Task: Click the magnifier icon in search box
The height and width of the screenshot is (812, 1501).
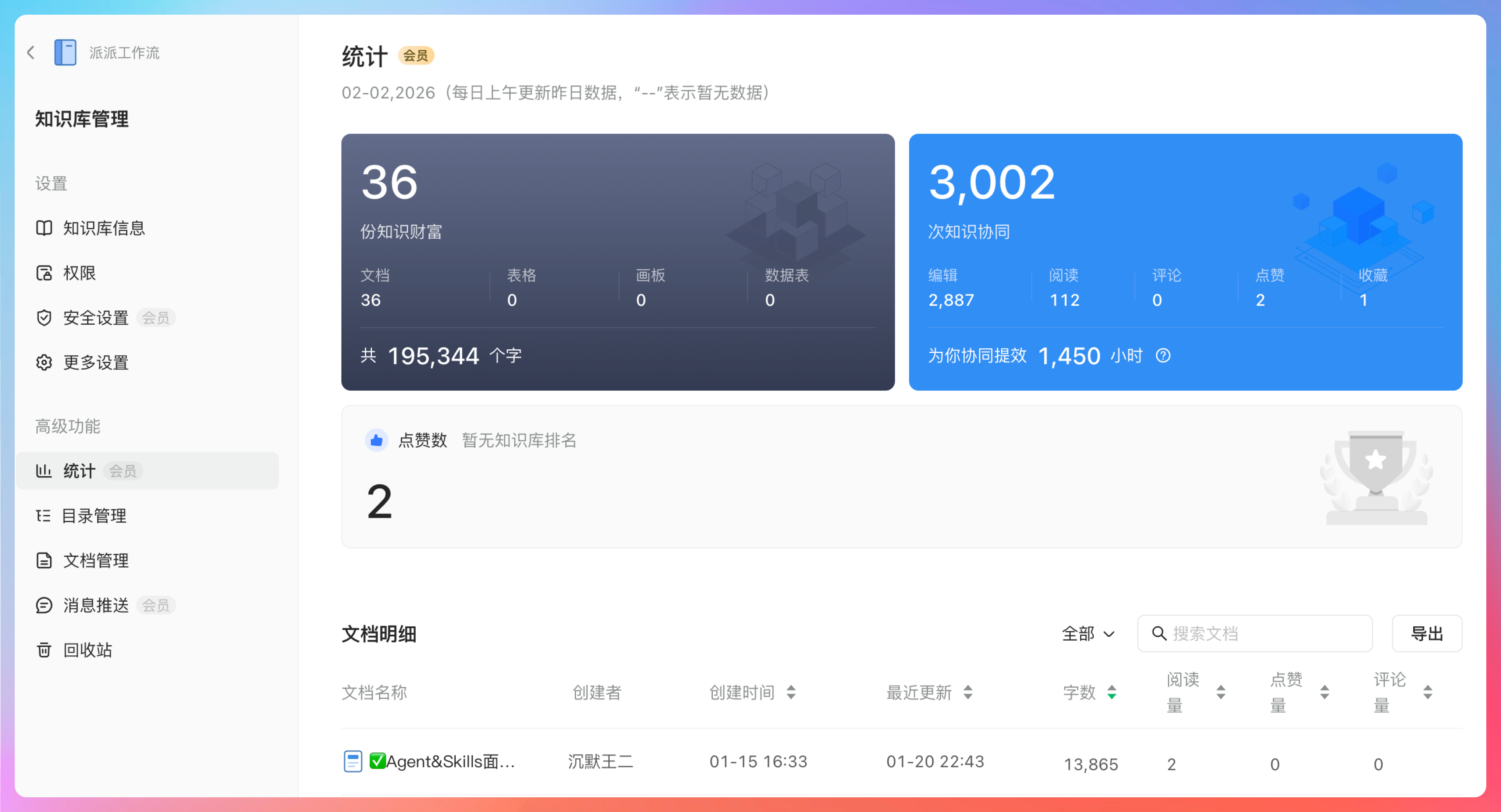Action: point(1159,633)
